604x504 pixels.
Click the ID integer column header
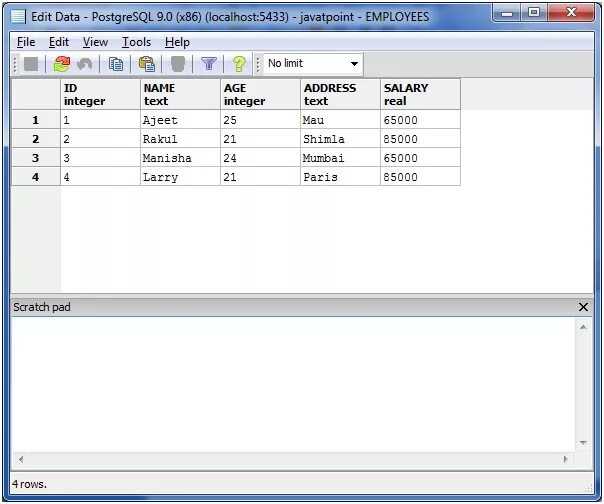[101, 94]
